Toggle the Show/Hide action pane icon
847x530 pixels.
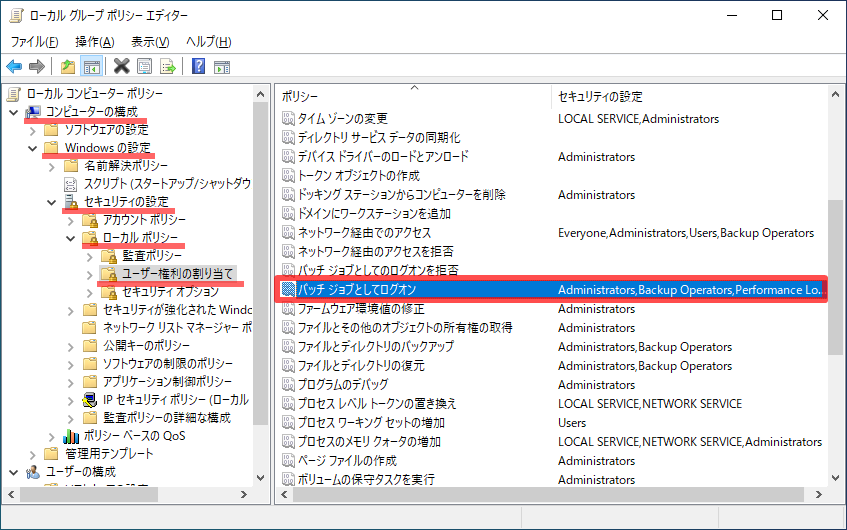[222, 67]
